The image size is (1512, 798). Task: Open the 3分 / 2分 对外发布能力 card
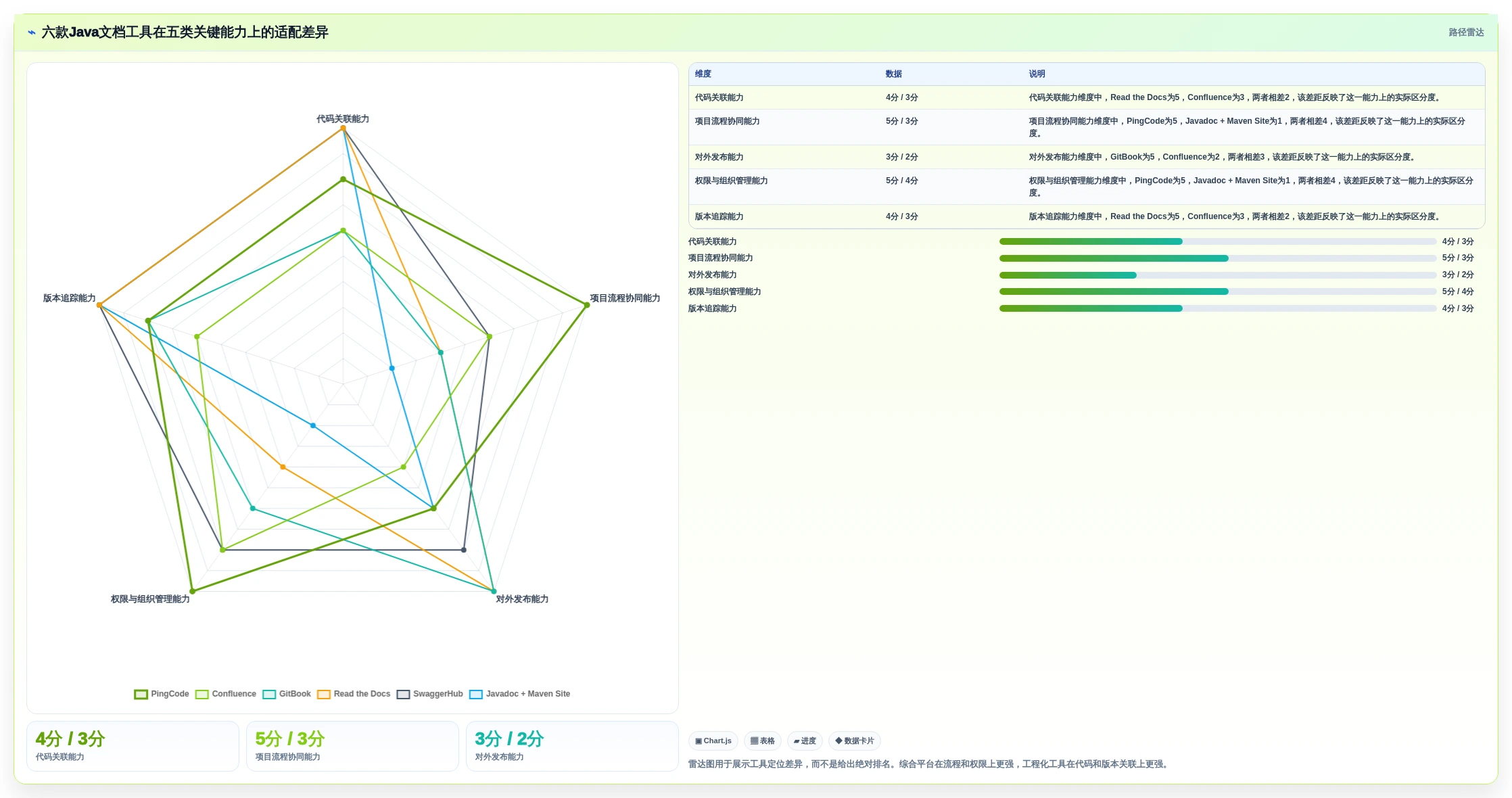(x=572, y=746)
